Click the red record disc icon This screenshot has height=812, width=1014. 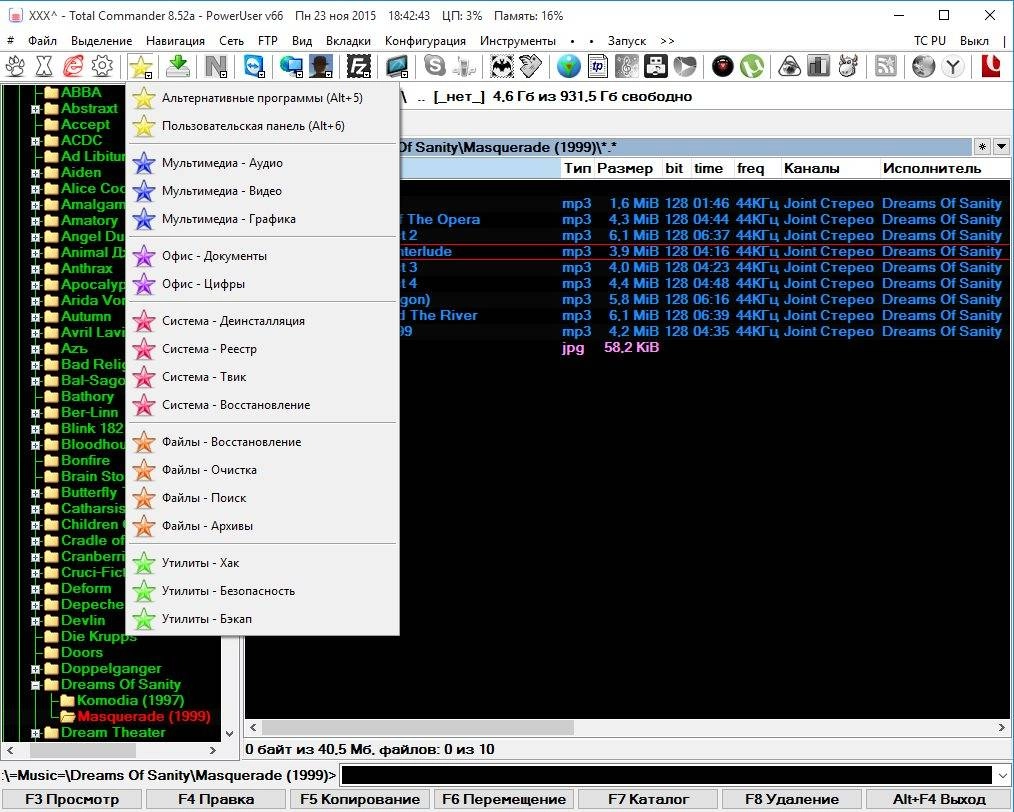pos(722,66)
